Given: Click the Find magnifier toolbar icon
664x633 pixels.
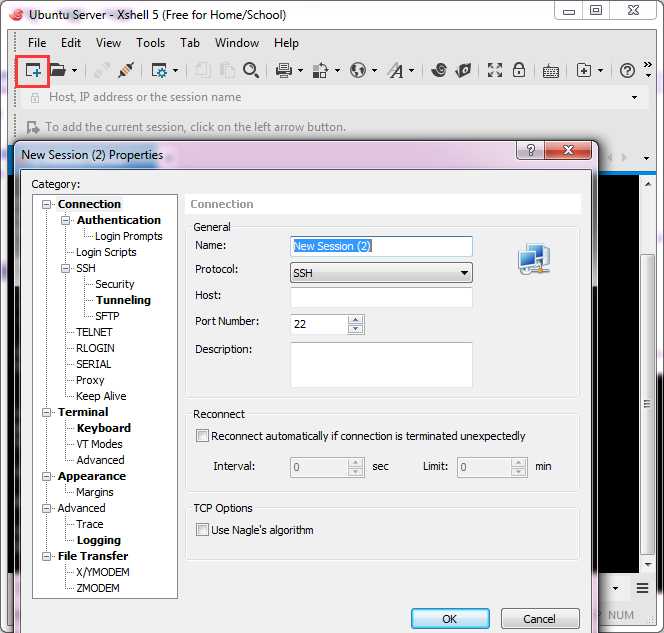Looking at the screenshot, I should point(251,70).
